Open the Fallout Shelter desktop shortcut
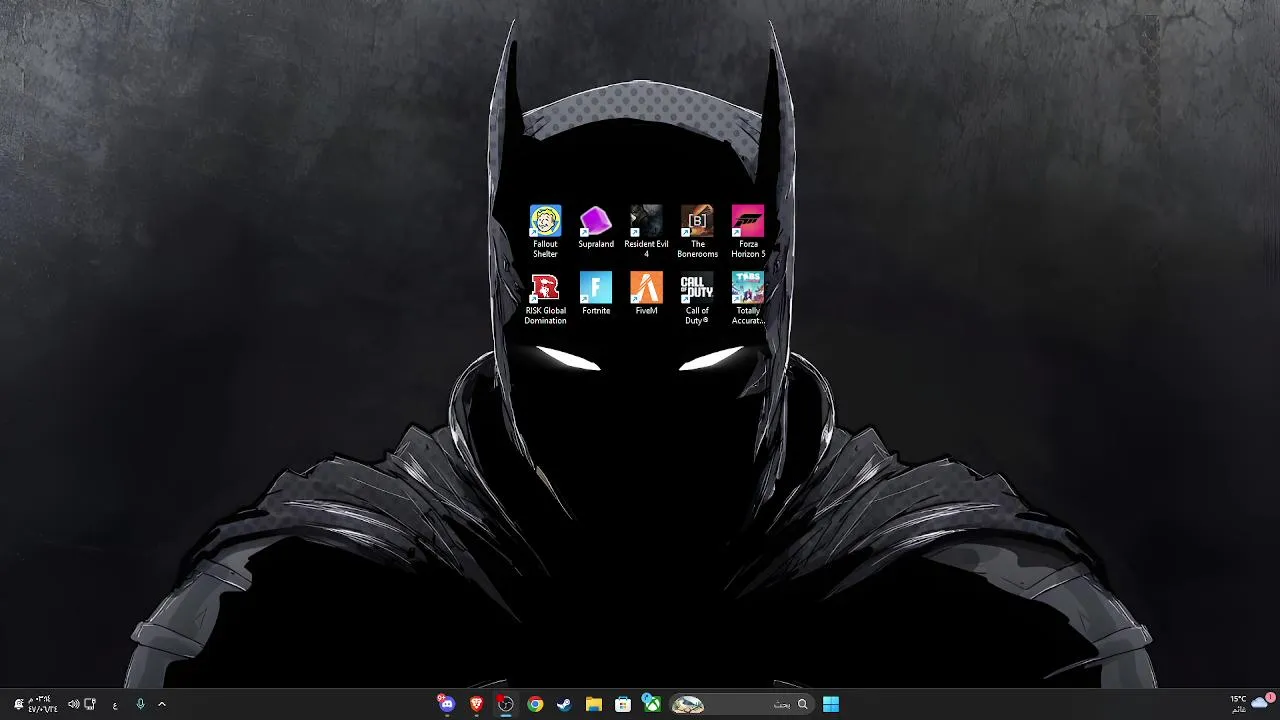 (545, 232)
